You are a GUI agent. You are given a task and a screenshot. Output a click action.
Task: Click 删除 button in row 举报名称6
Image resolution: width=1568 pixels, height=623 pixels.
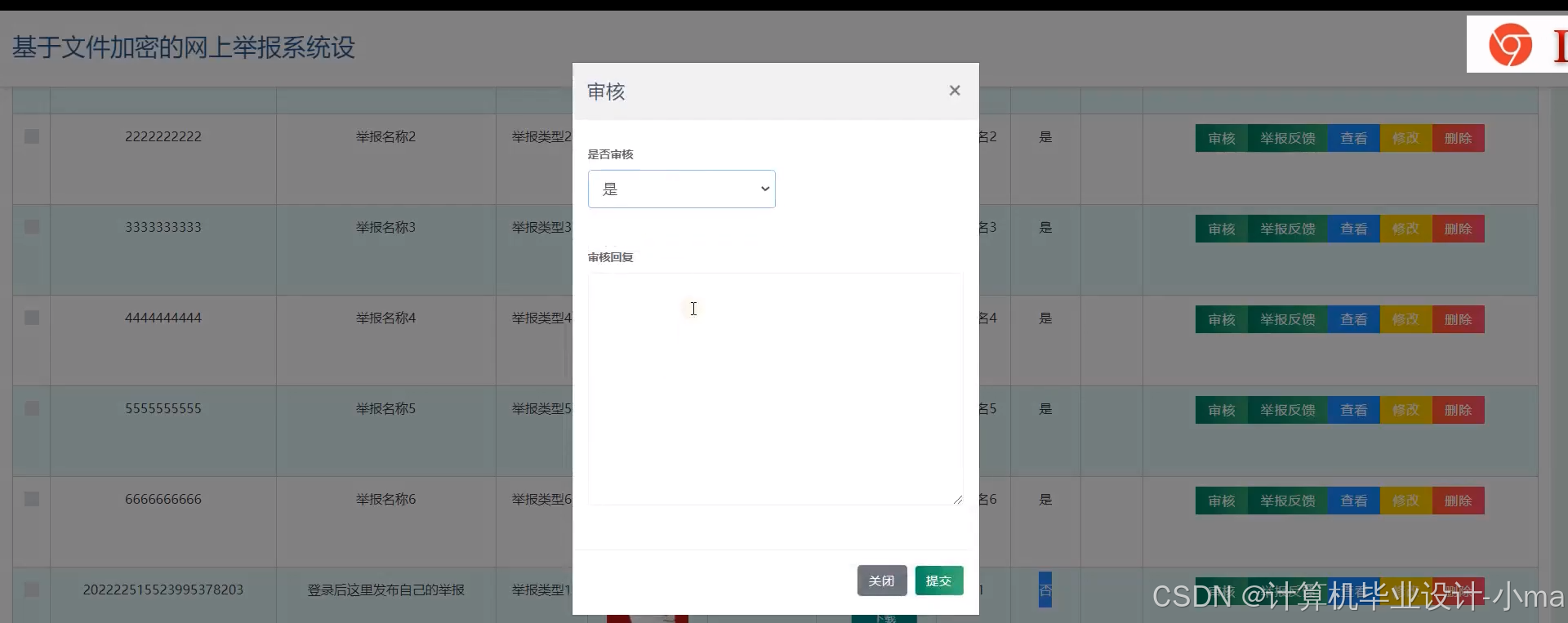tap(1459, 501)
